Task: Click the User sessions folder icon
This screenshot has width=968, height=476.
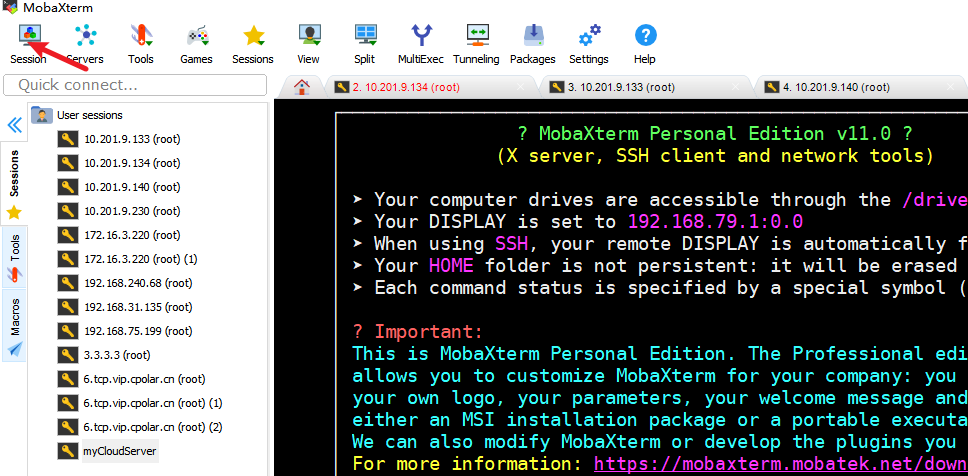Action: (x=41, y=115)
